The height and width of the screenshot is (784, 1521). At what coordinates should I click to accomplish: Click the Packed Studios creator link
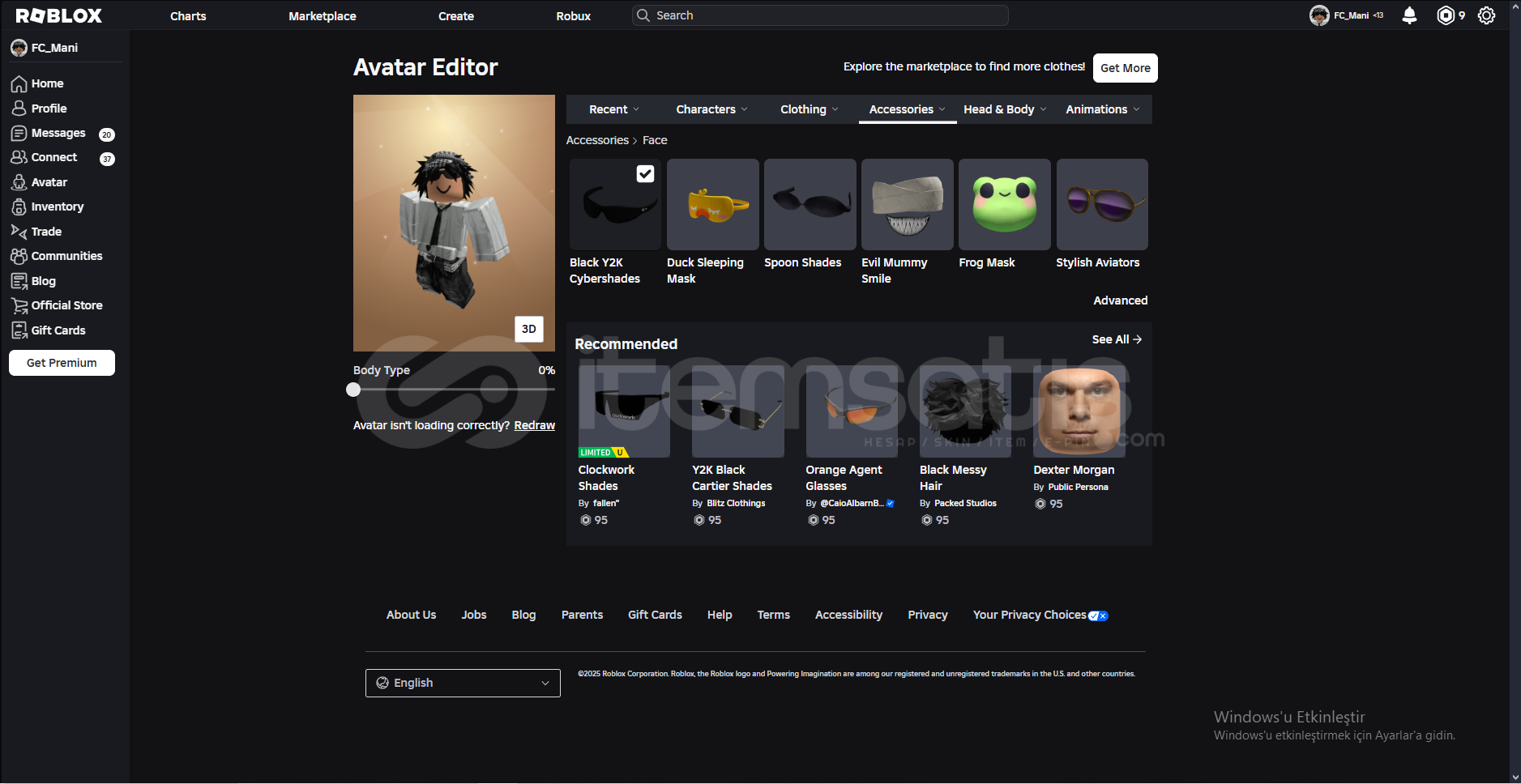[x=965, y=503]
